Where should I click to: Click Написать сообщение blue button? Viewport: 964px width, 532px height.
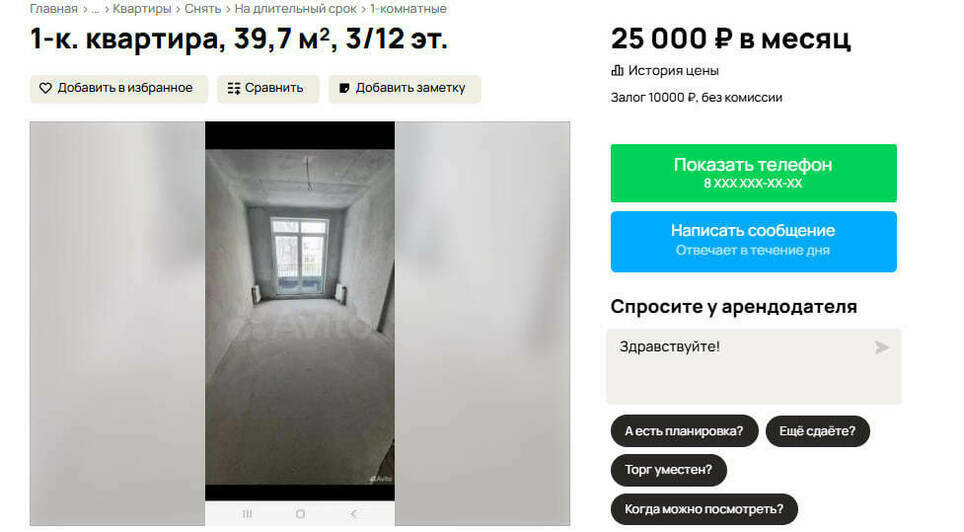(x=753, y=241)
